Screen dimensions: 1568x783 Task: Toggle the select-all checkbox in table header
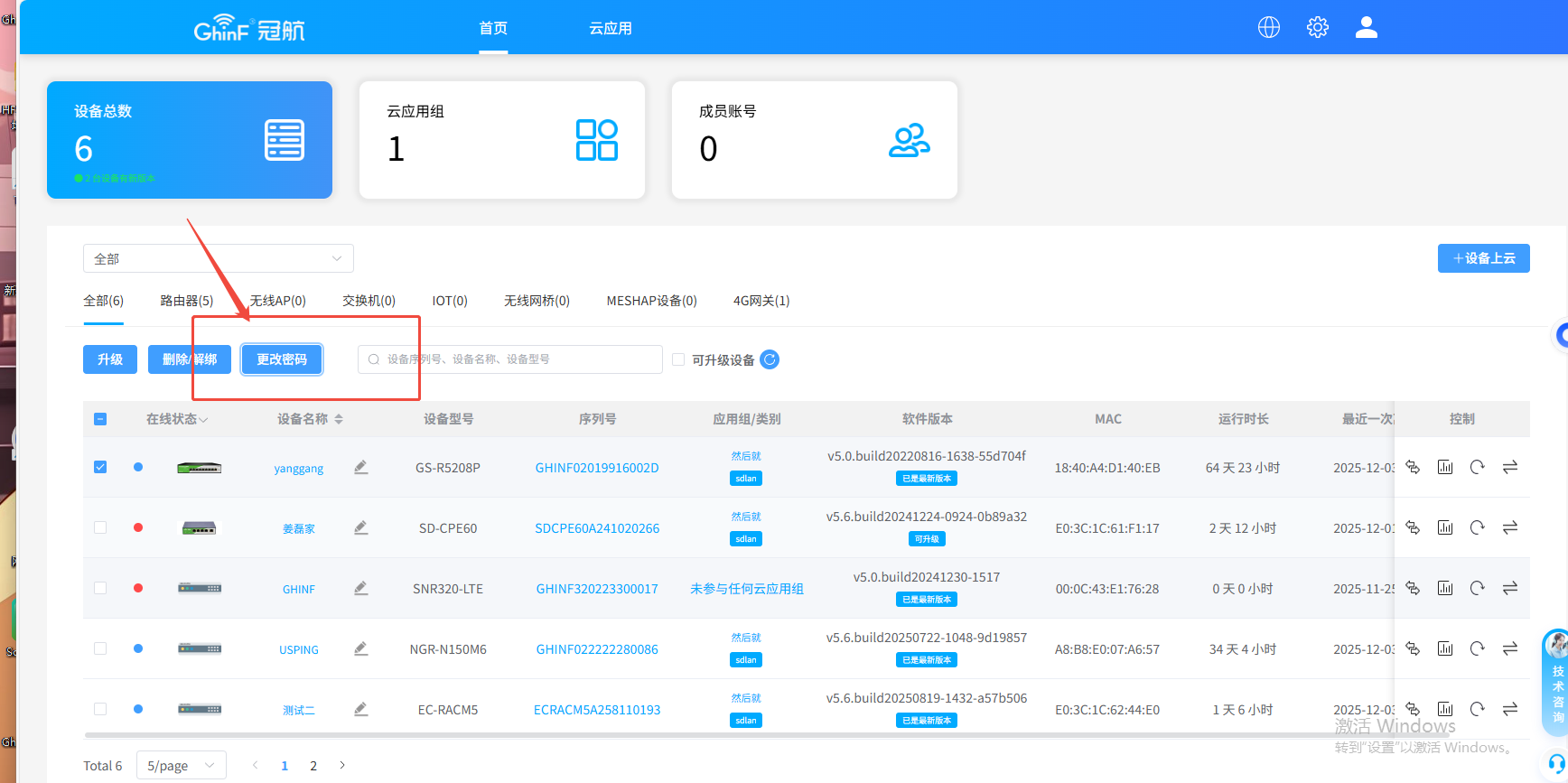[x=100, y=419]
